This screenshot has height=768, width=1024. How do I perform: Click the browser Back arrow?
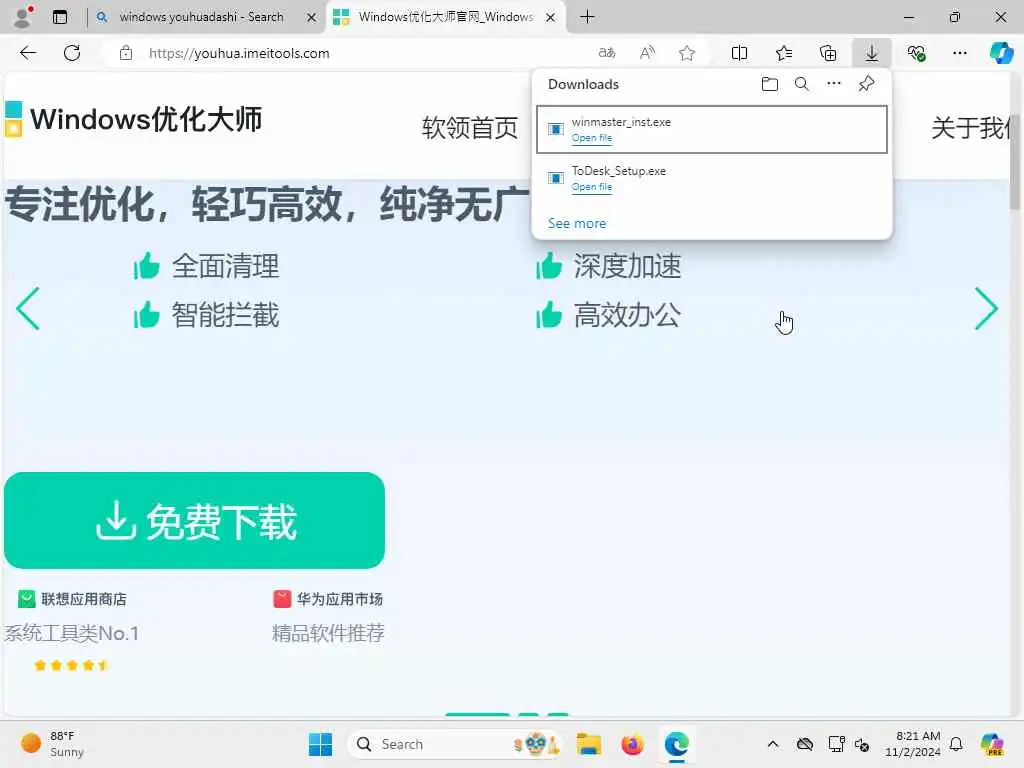(x=27, y=53)
